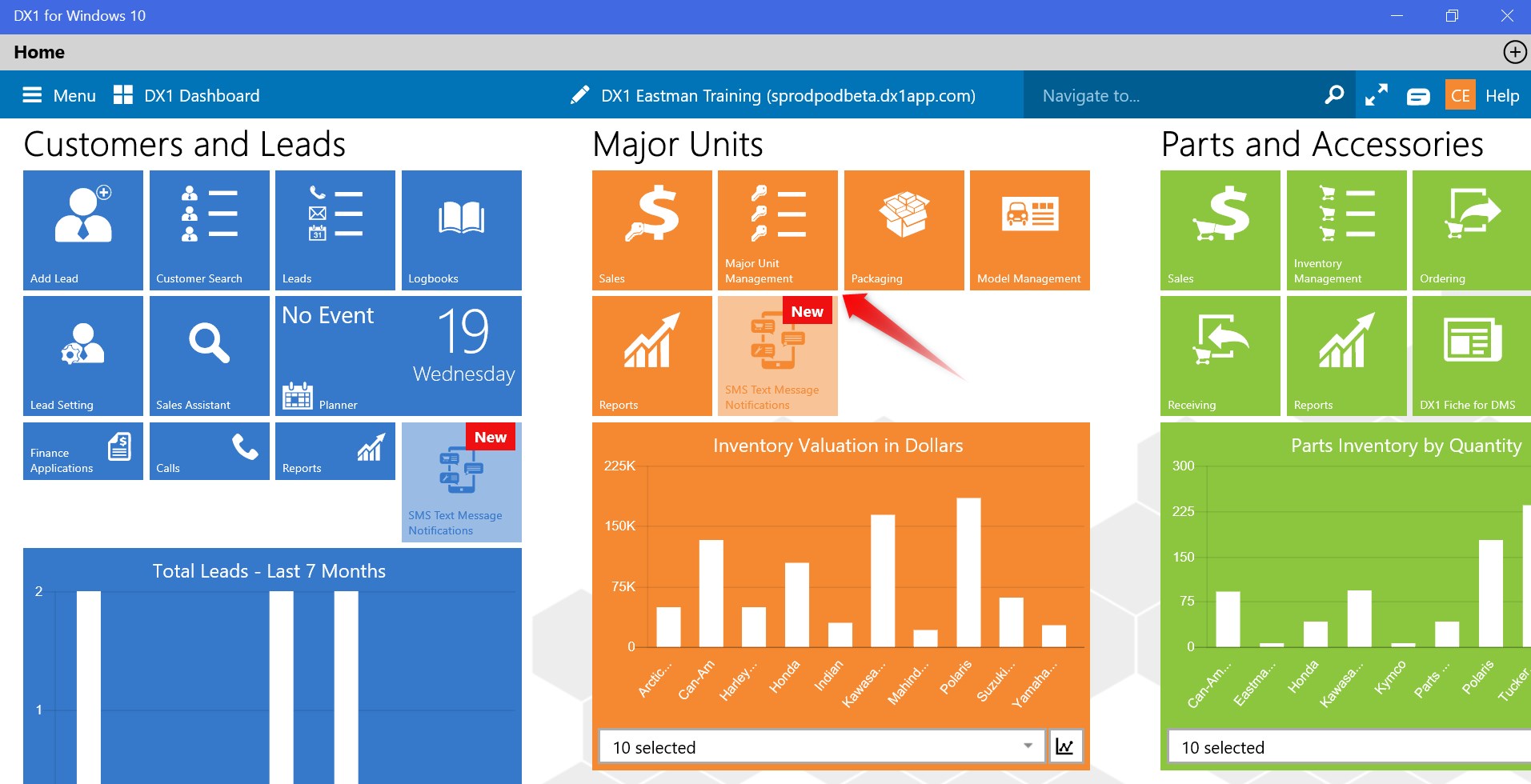Open blue SMS Text Message Notifications tile
1531x784 pixels.
(x=462, y=482)
